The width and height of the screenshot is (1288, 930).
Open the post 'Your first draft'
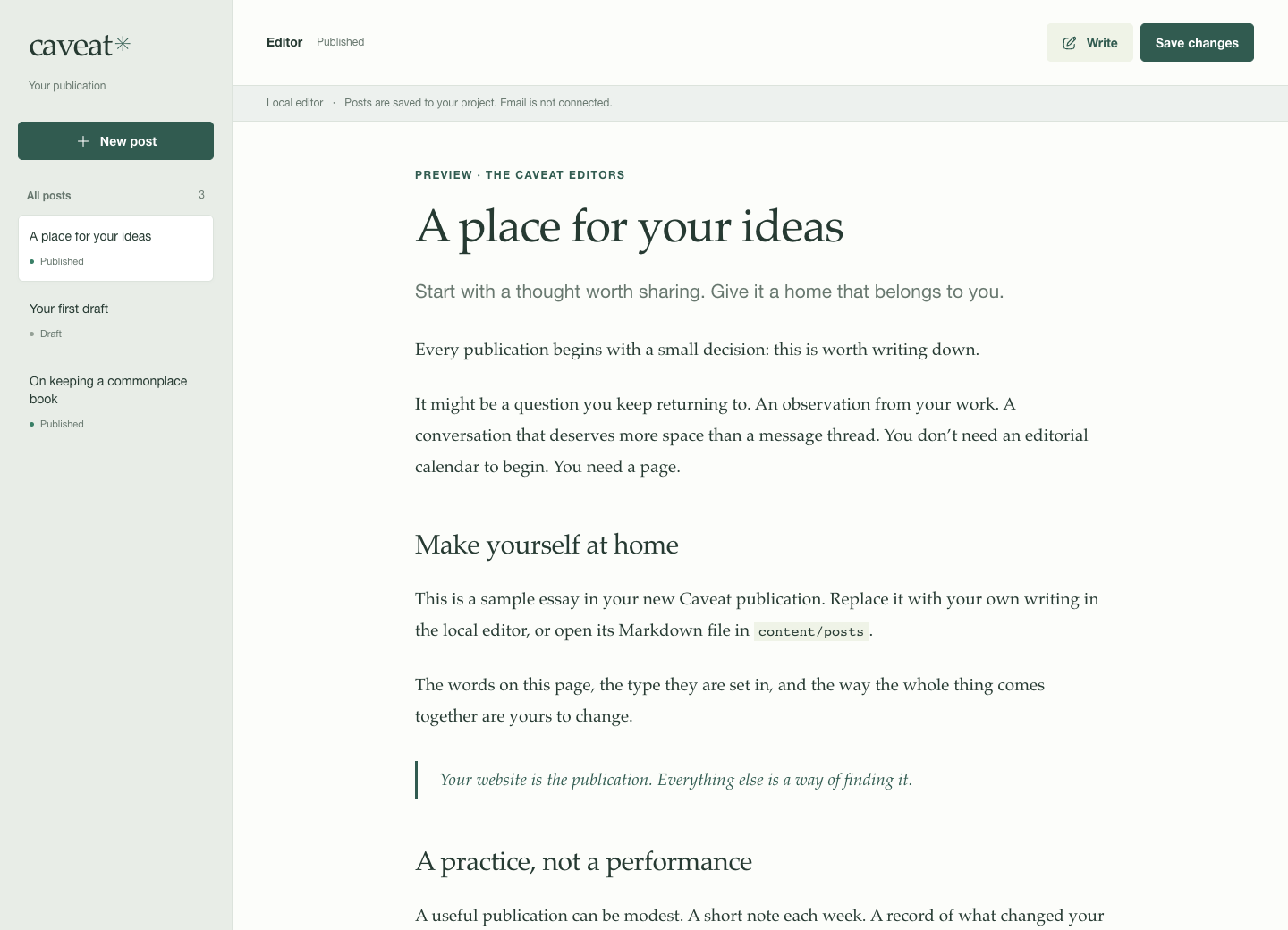(x=115, y=320)
